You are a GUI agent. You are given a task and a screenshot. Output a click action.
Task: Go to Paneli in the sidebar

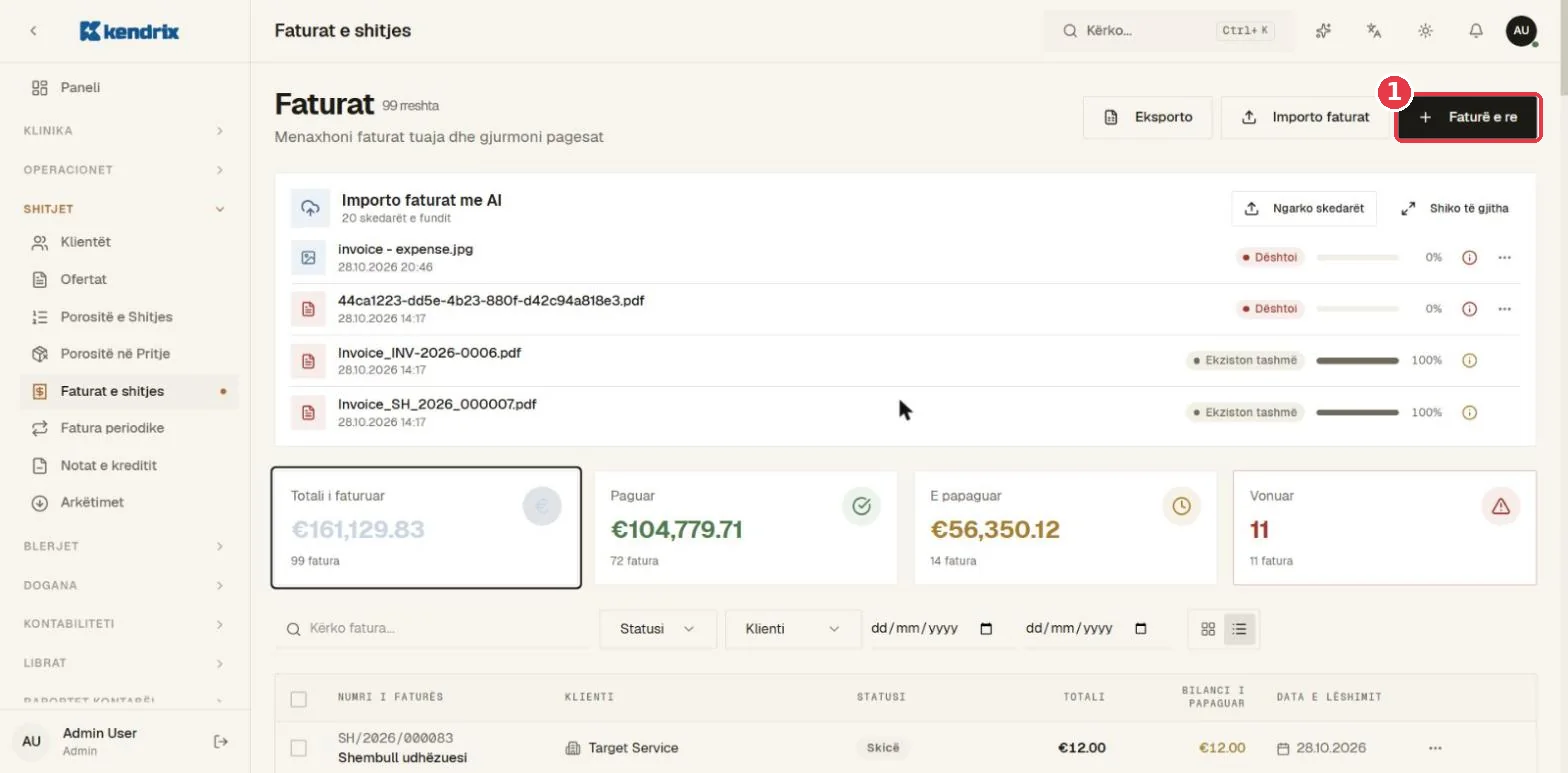pos(129,87)
